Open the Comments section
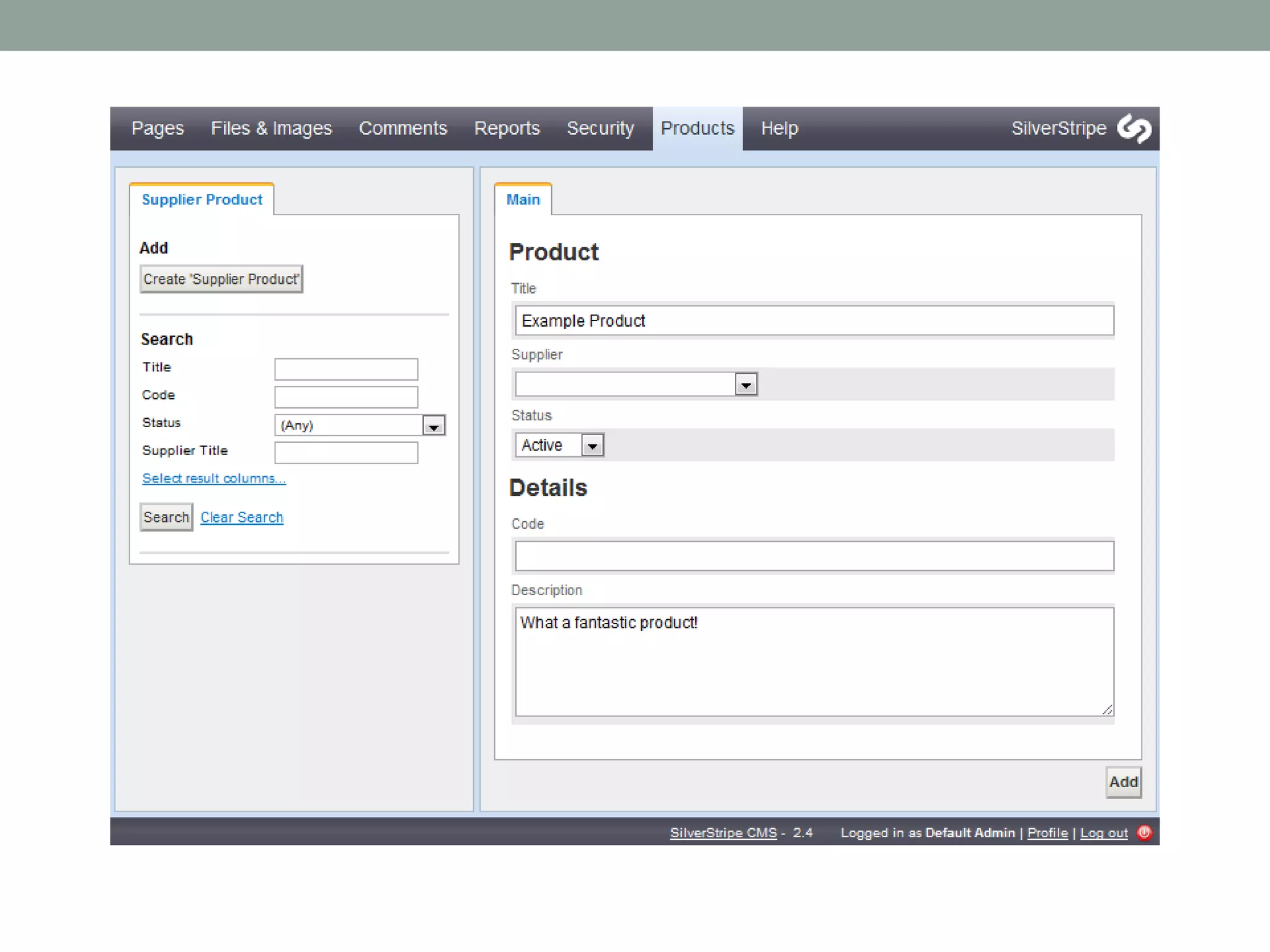This screenshot has height=952, width=1270. pos(402,128)
